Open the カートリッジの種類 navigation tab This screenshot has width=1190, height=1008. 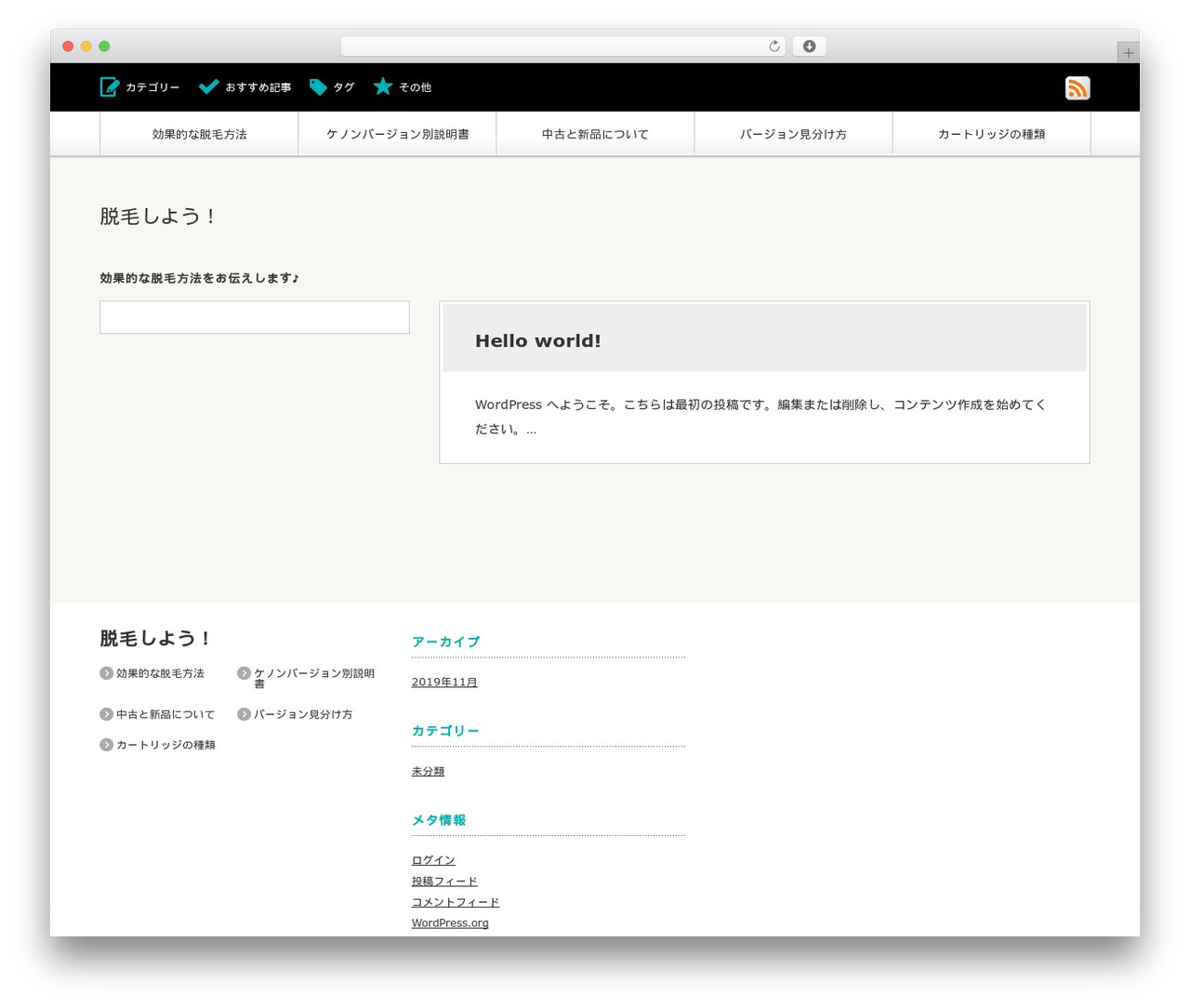(991, 134)
